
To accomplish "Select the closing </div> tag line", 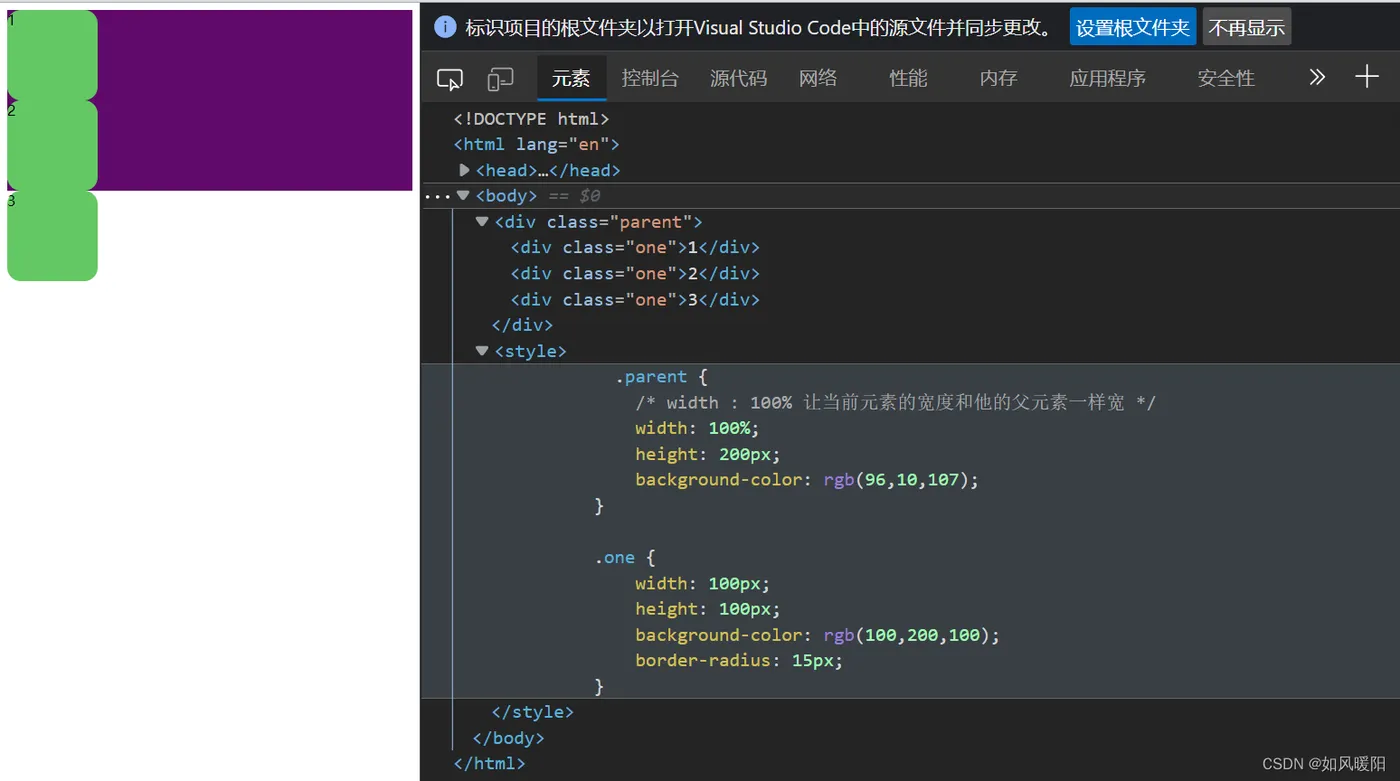I will (522, 325).
